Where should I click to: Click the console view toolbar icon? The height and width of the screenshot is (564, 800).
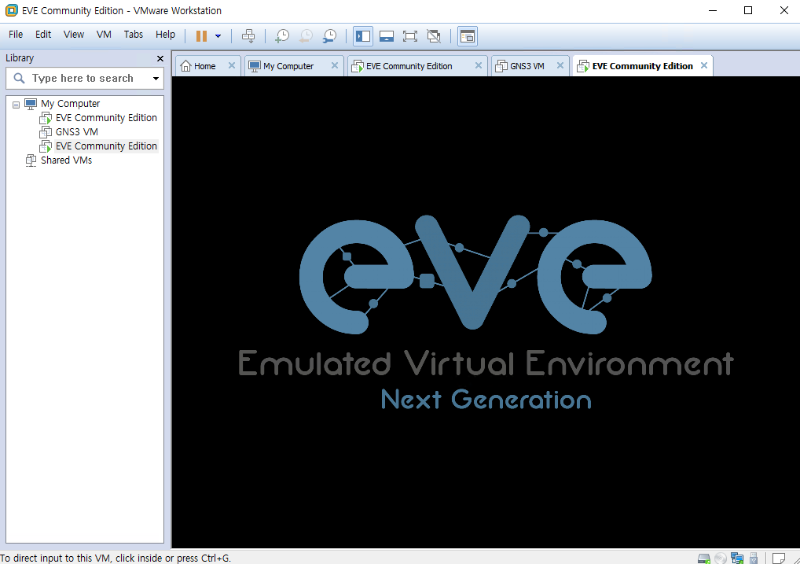point(467,35)
